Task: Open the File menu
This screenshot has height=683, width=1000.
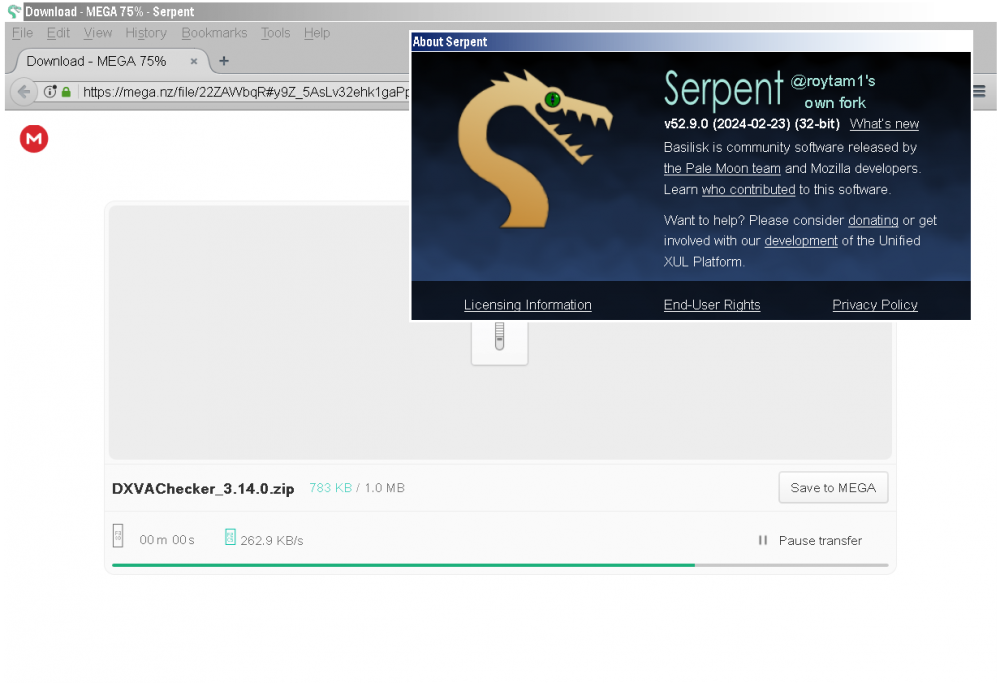Action: 22,33
